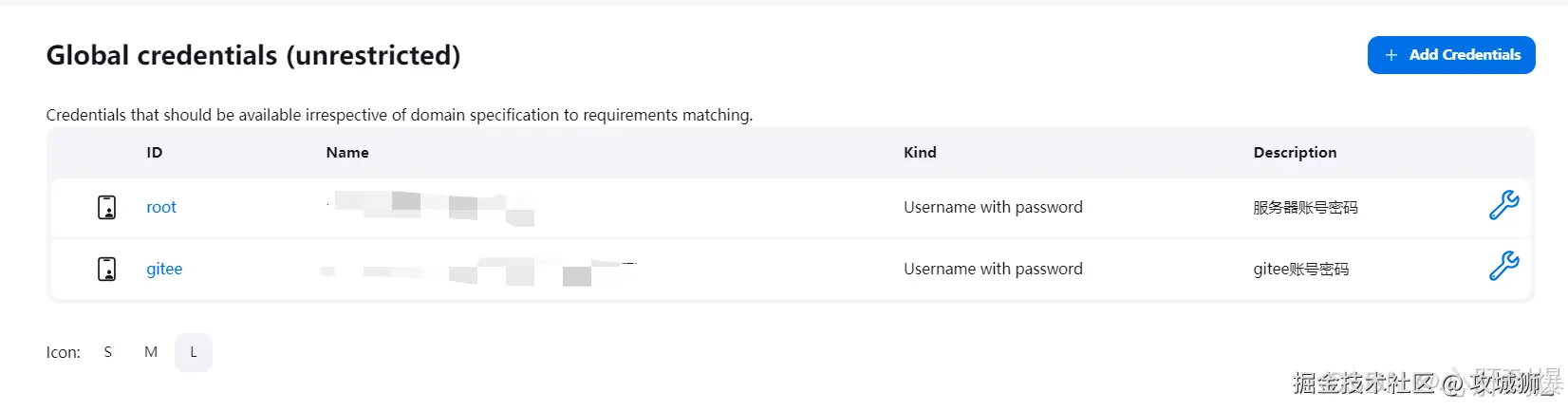This screenshot has height=411, width=1568.
Task: Select the large (L) icon size
Action: 194,352
